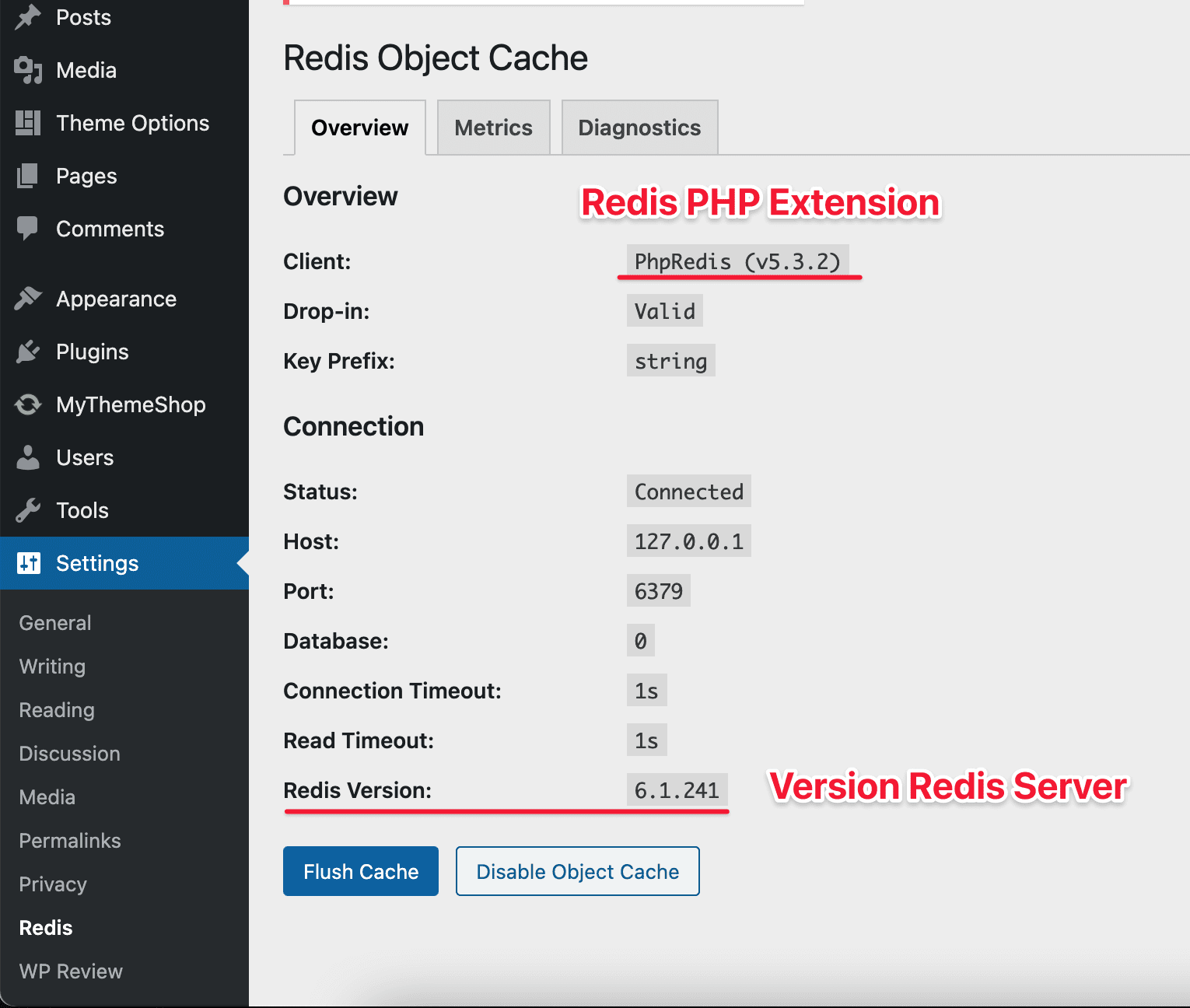Click the Pages stacked-sheets icon
1190x1008 pixels.
click(x=28, y=176)
